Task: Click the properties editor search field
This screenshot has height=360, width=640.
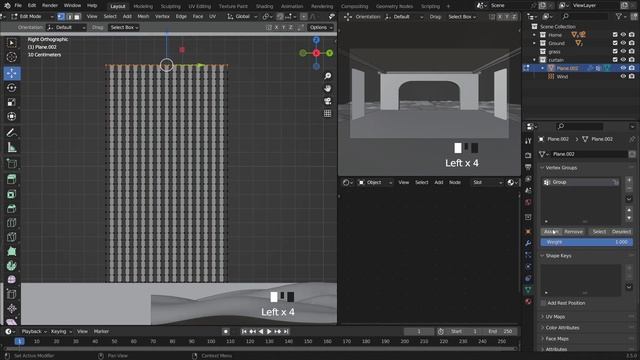Action: point(580,127)
